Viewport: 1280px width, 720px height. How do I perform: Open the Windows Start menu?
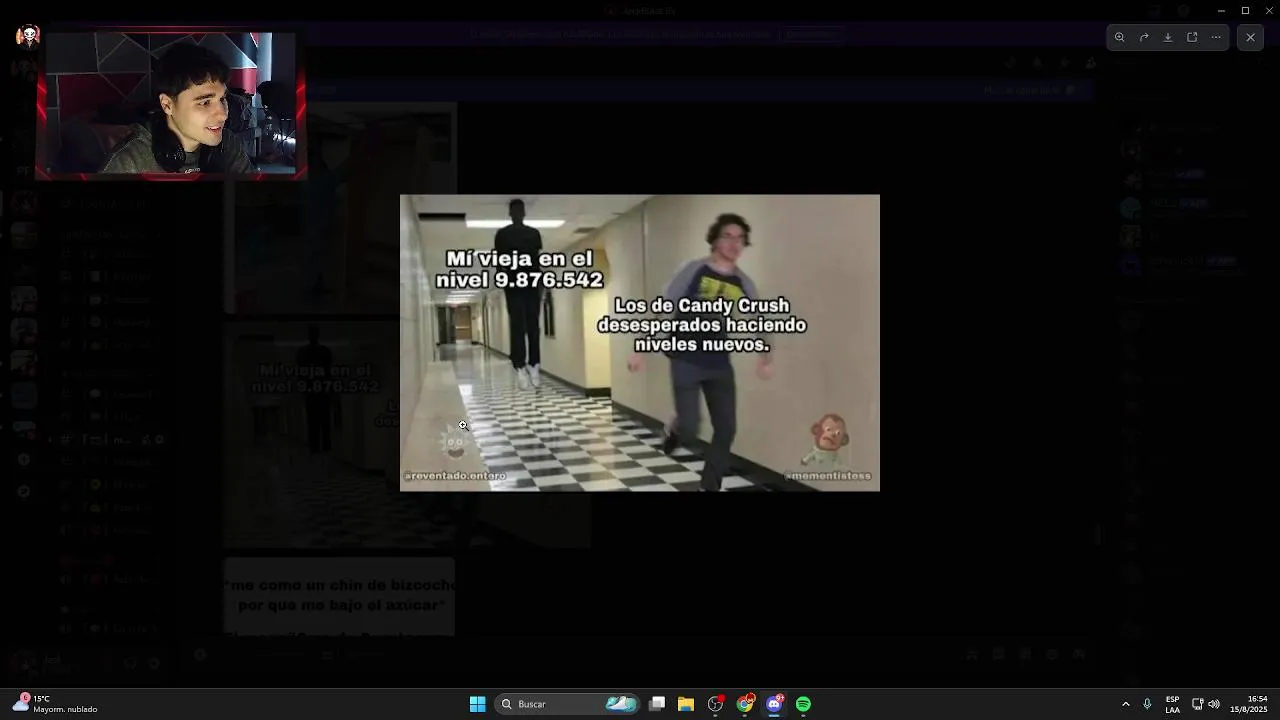click(x=478, y=704)
